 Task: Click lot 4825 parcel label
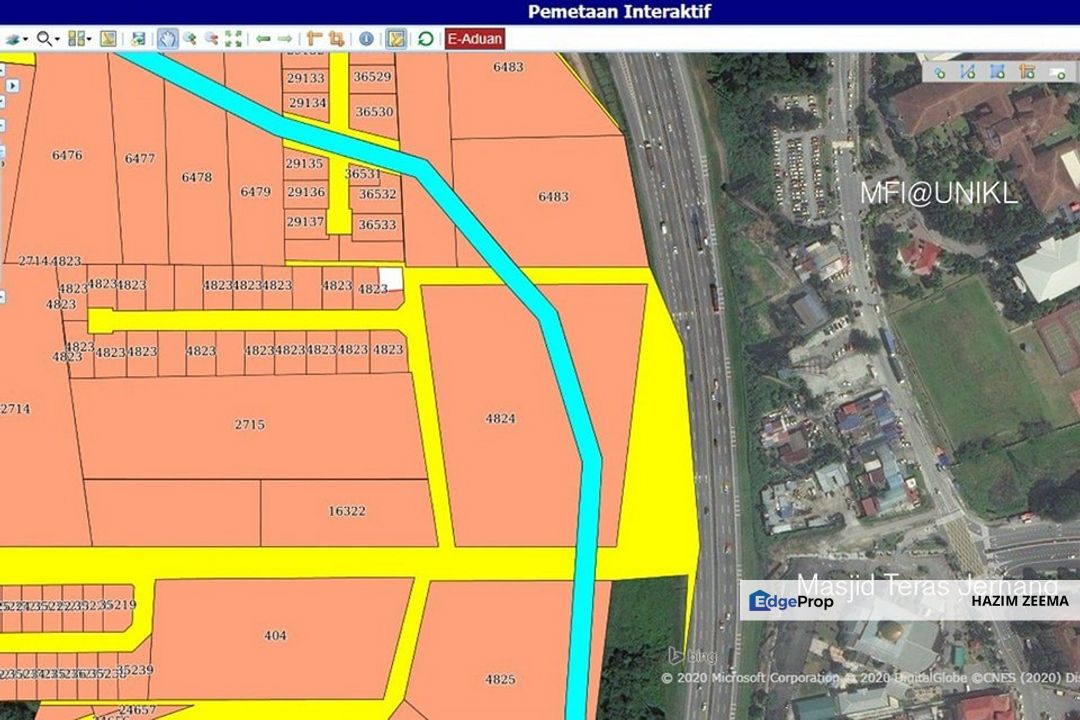(500, 679)
